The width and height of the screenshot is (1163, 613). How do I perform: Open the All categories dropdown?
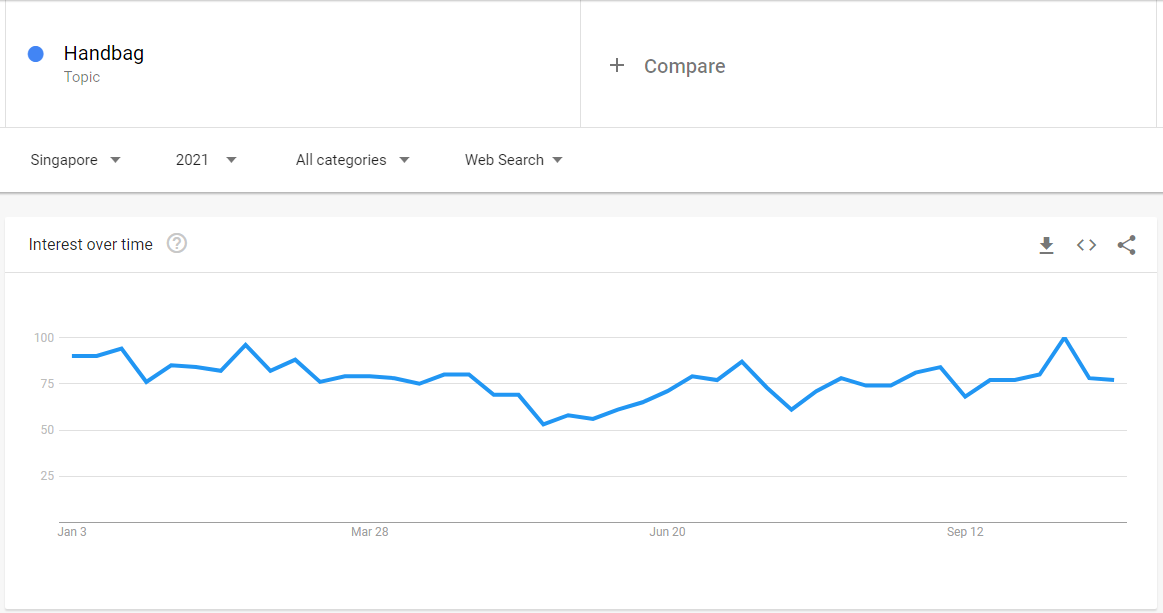tap(352, 160)
